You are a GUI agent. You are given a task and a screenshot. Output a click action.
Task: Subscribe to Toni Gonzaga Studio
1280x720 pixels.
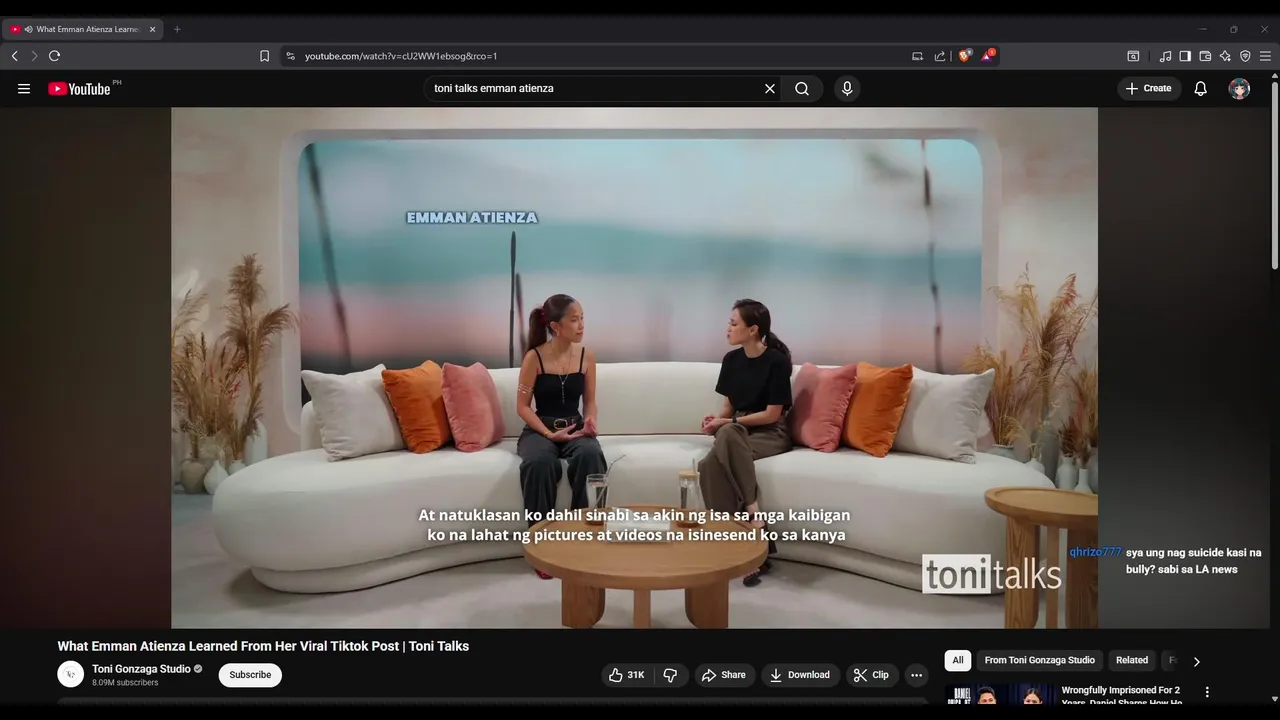[250, 675]
